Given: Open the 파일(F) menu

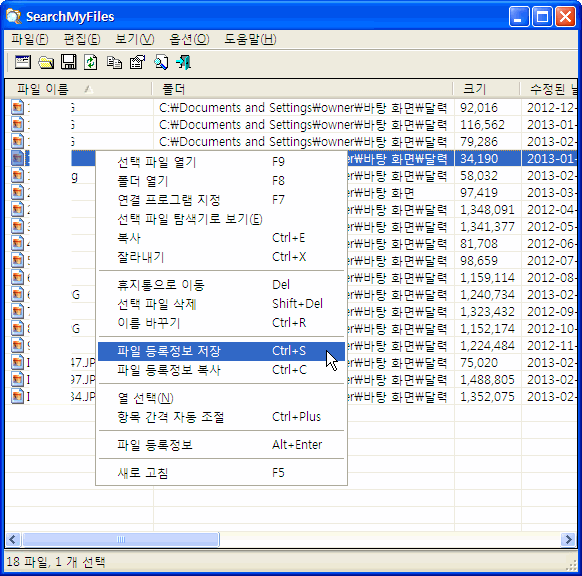Looking at the screenshot, I should click(x=30, y=39).
